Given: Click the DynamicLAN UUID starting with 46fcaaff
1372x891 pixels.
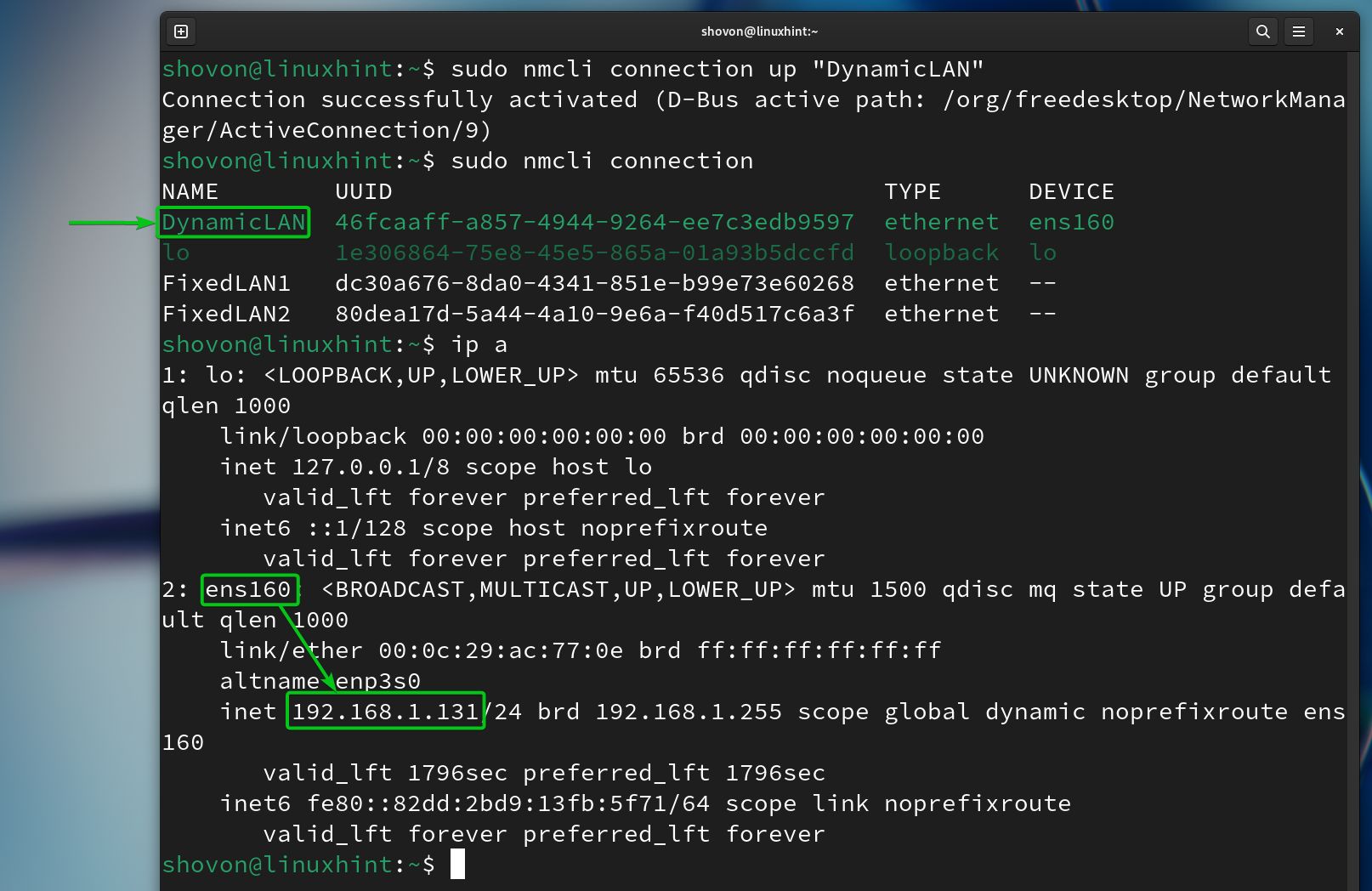Looking at the screenshot, I should click(594, 223).
